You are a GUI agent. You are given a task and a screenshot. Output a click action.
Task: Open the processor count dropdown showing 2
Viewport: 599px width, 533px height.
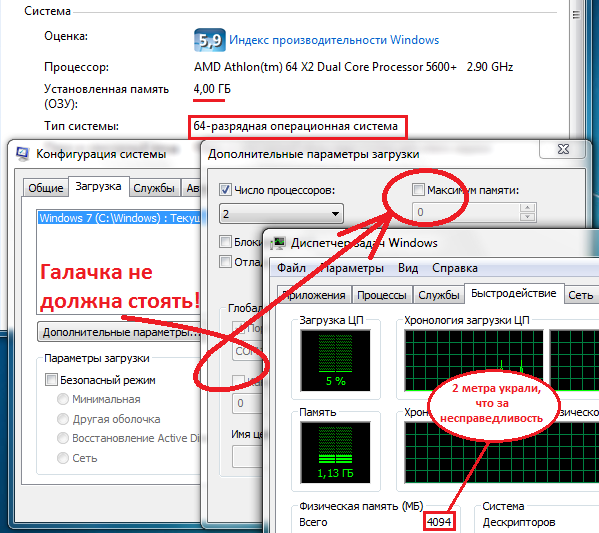tap(281, 214)
